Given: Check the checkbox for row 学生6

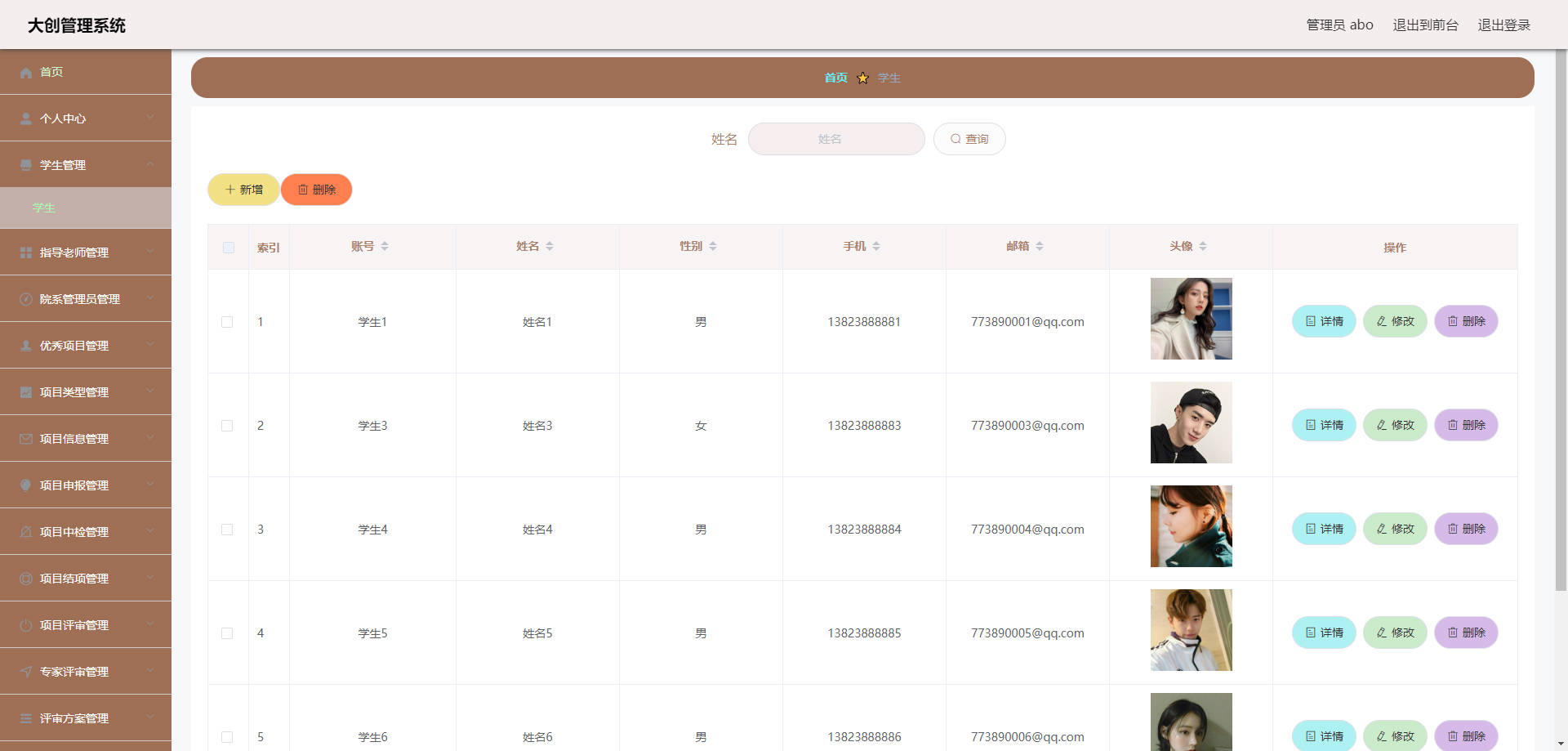Looking at the screenshot, I should [x=227, y=737].
